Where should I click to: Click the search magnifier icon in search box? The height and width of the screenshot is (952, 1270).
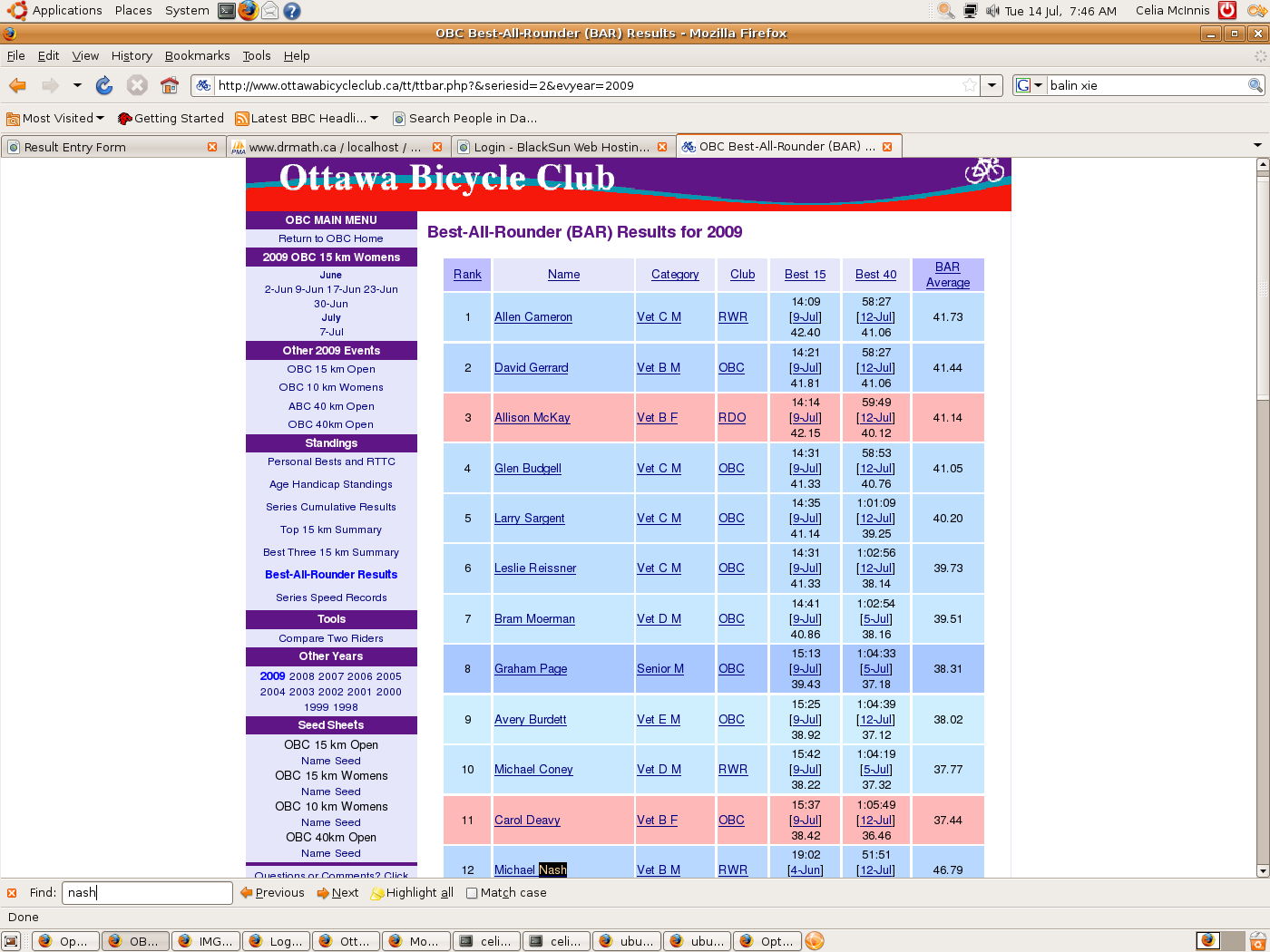pos(1255,85)
